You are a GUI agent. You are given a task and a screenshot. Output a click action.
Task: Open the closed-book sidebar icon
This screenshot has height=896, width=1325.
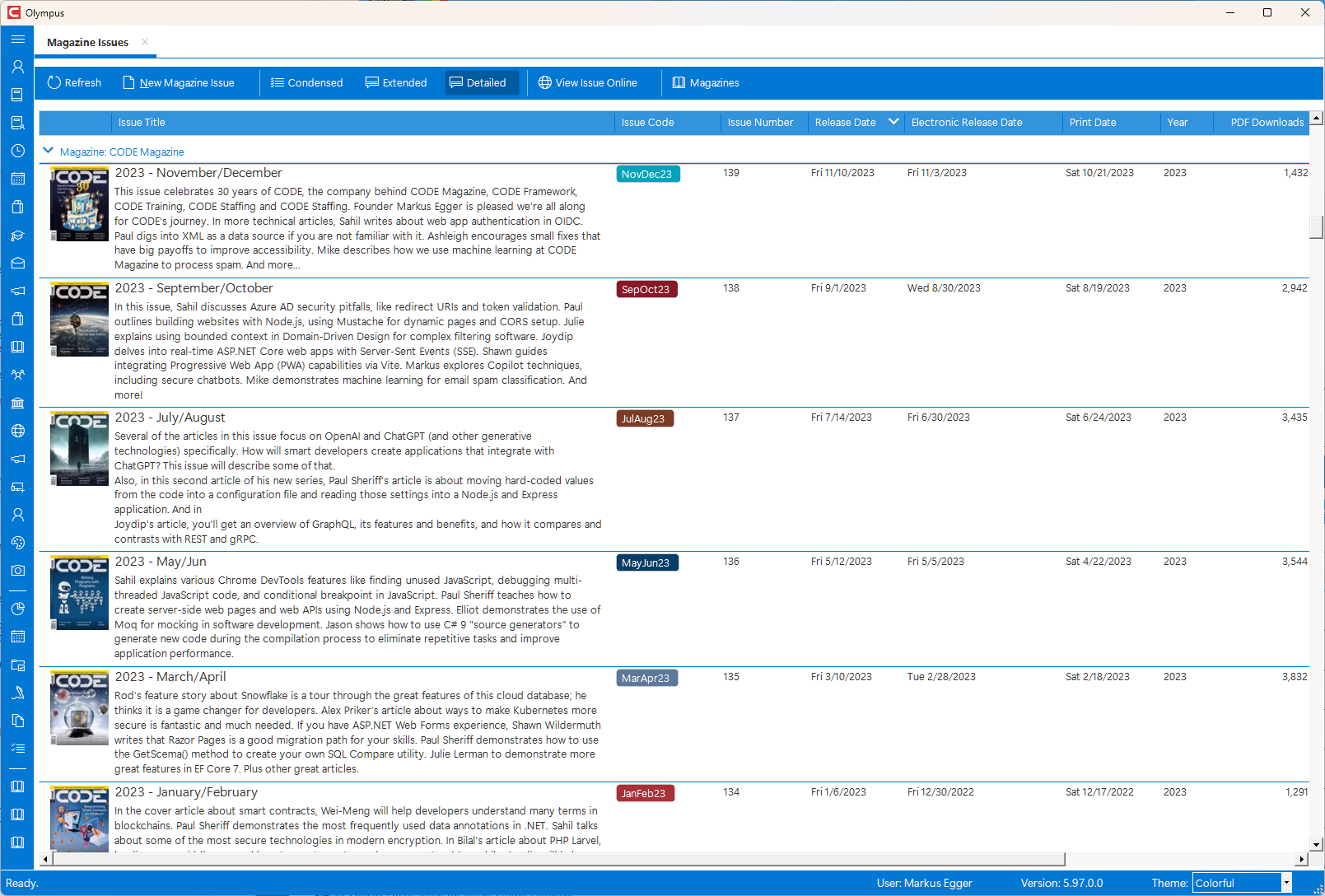[17, 95]
